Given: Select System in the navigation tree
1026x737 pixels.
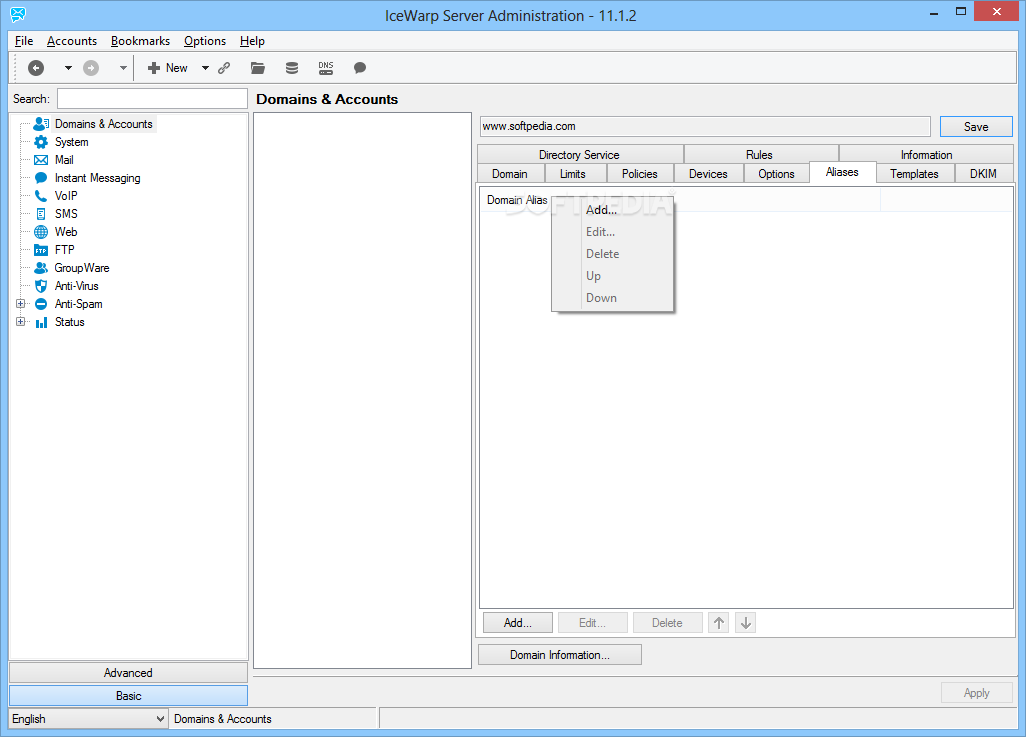Looking at the screenshot, I should click(x=71, y=142).
